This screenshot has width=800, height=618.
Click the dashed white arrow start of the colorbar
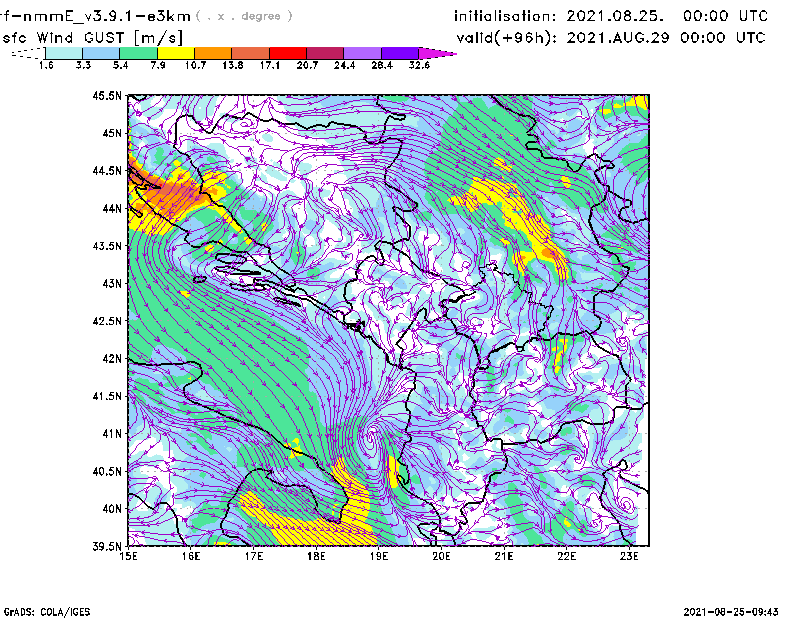click(x=28, y=53)
